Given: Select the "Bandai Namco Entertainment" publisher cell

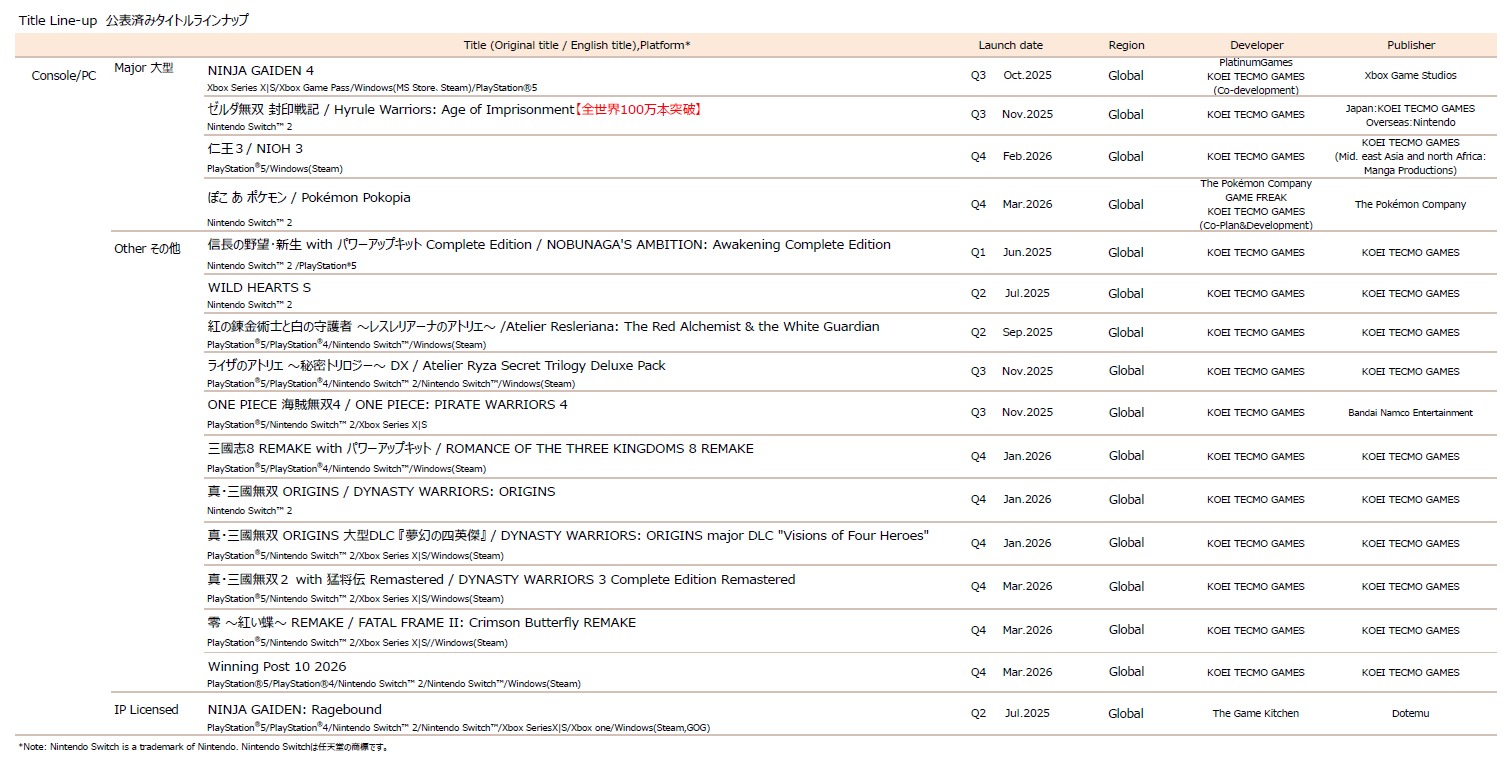Looking at the screenshot, I should point(1410,413).
